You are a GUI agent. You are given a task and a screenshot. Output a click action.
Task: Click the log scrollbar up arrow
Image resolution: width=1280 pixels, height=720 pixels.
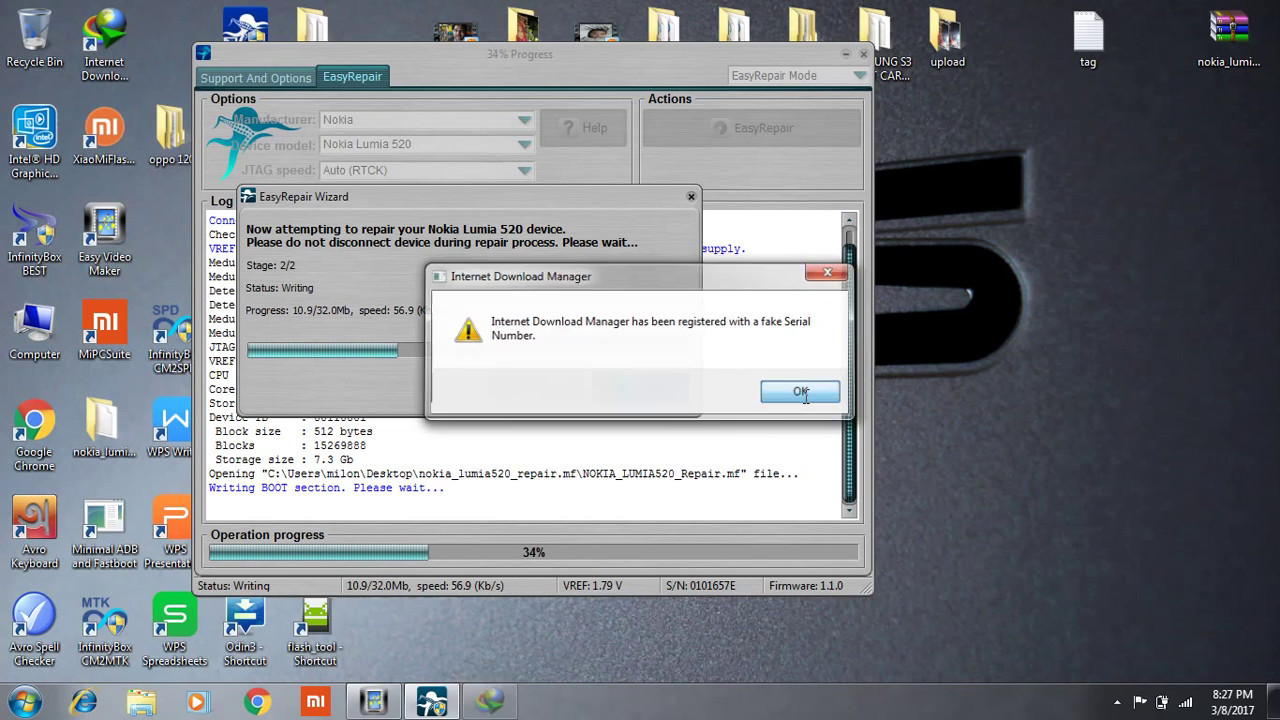coord(849,219)
